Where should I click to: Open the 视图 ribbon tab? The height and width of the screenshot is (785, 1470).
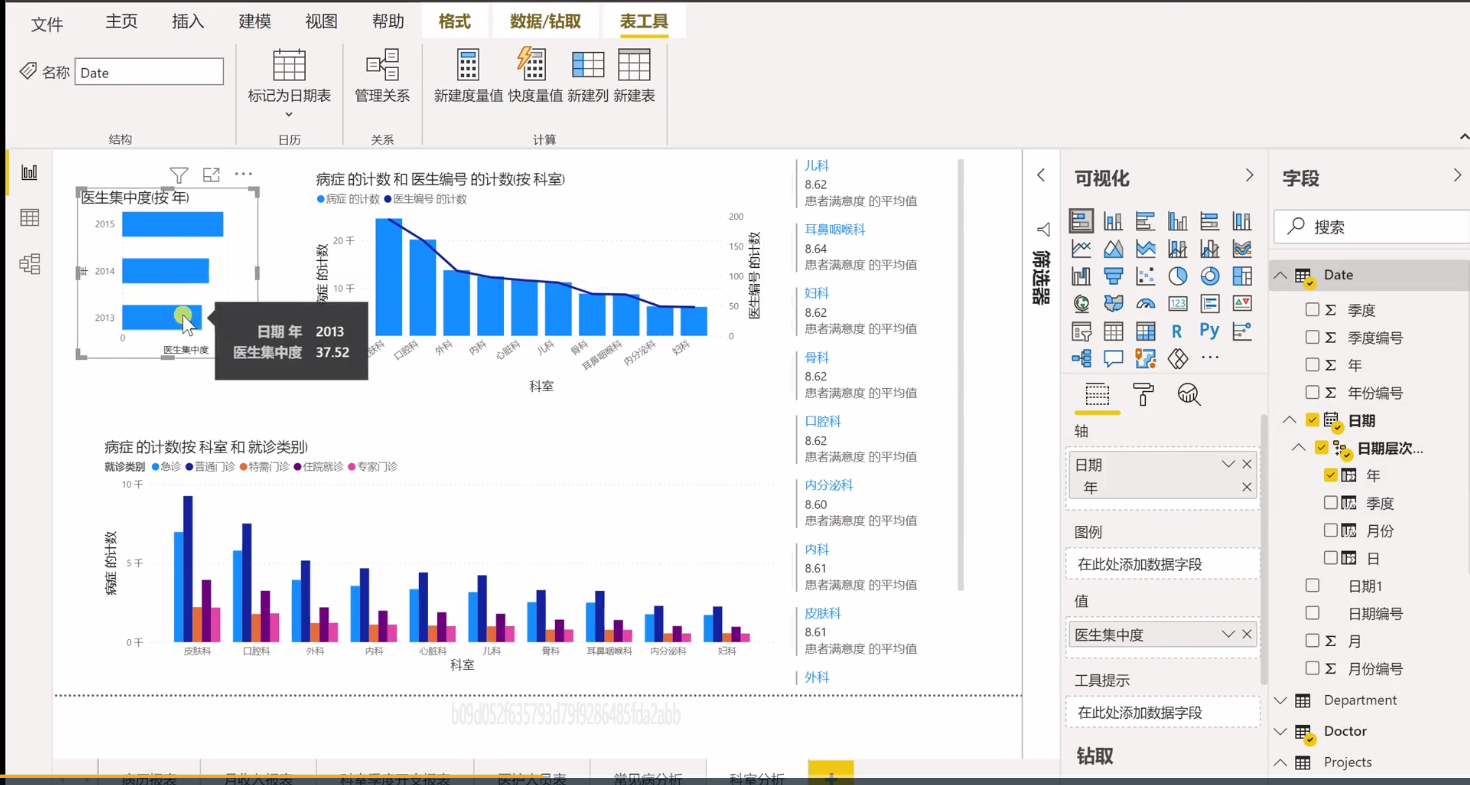click(321, 22)
